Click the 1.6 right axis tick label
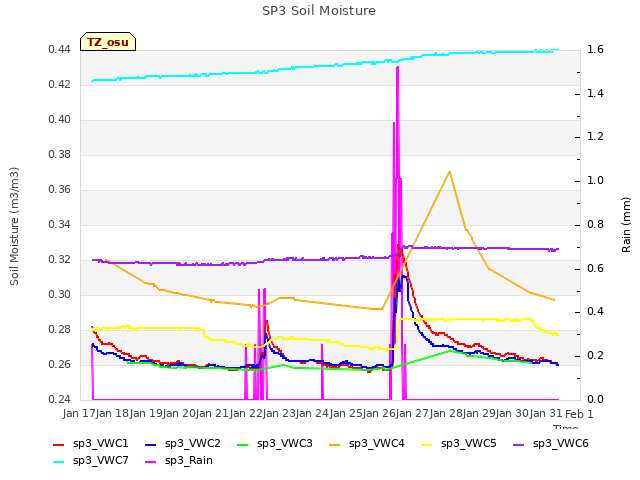Image resolution: width=640 pixels, height=480 pixels. pyautogui.click(x=595, y=50)
